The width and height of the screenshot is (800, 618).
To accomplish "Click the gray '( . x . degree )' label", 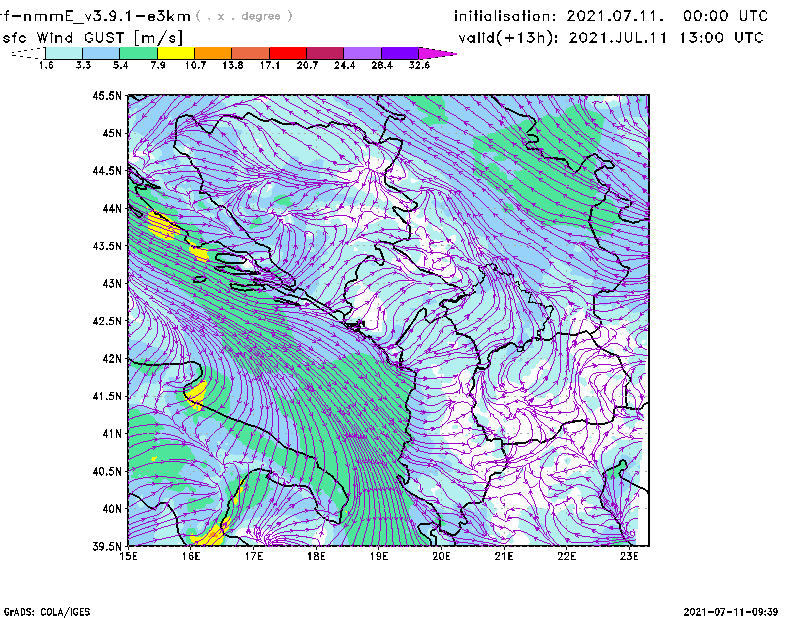I will [x=244, y=16].
